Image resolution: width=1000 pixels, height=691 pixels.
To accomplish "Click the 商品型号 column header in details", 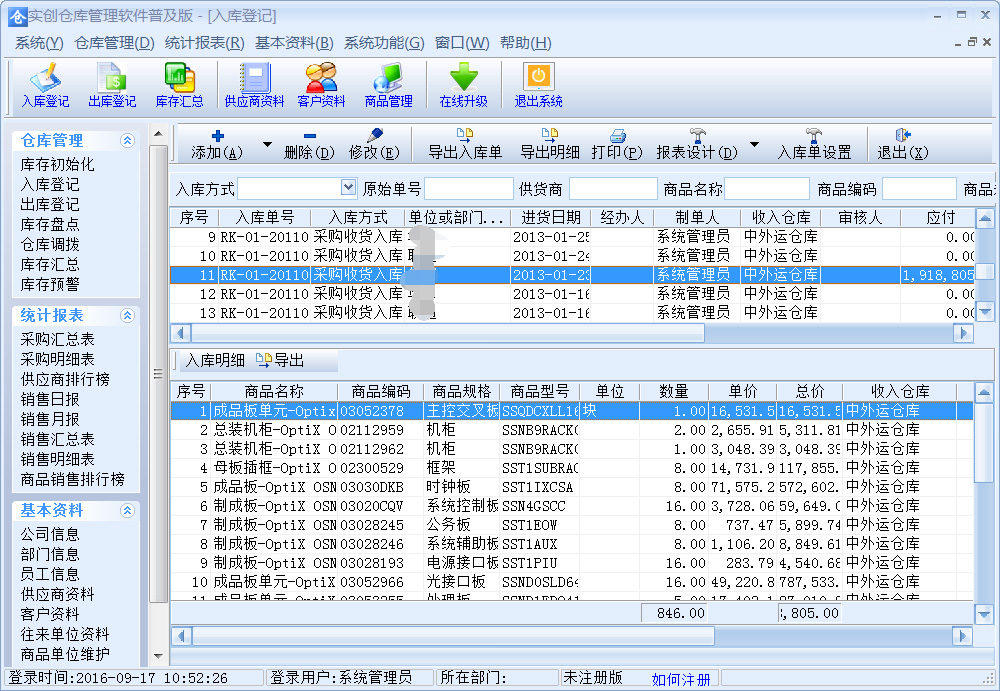I will [x=540, y=391].
